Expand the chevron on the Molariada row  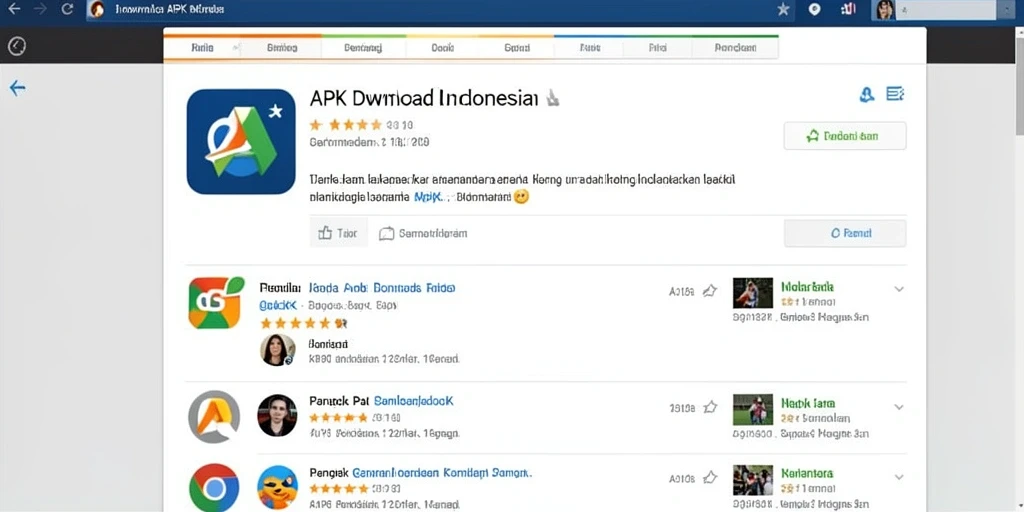(x=899, y=289)
